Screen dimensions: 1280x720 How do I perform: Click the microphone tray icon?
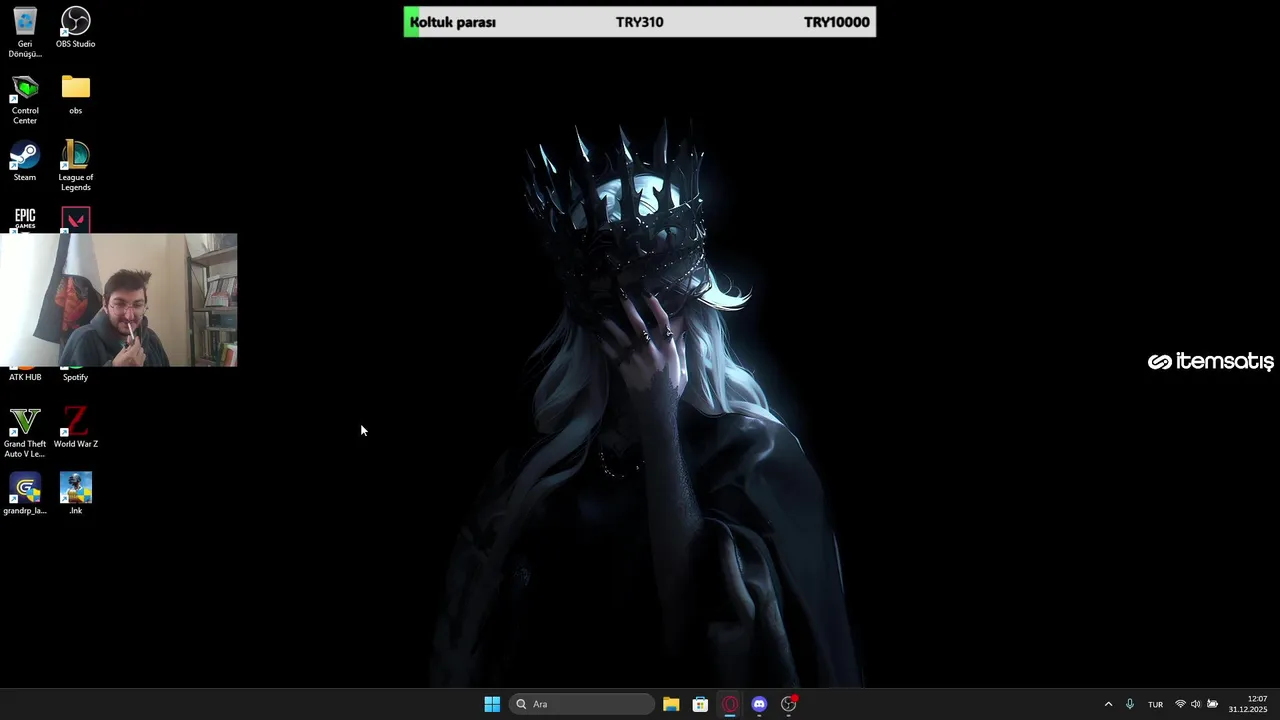tap(1130, 704)
